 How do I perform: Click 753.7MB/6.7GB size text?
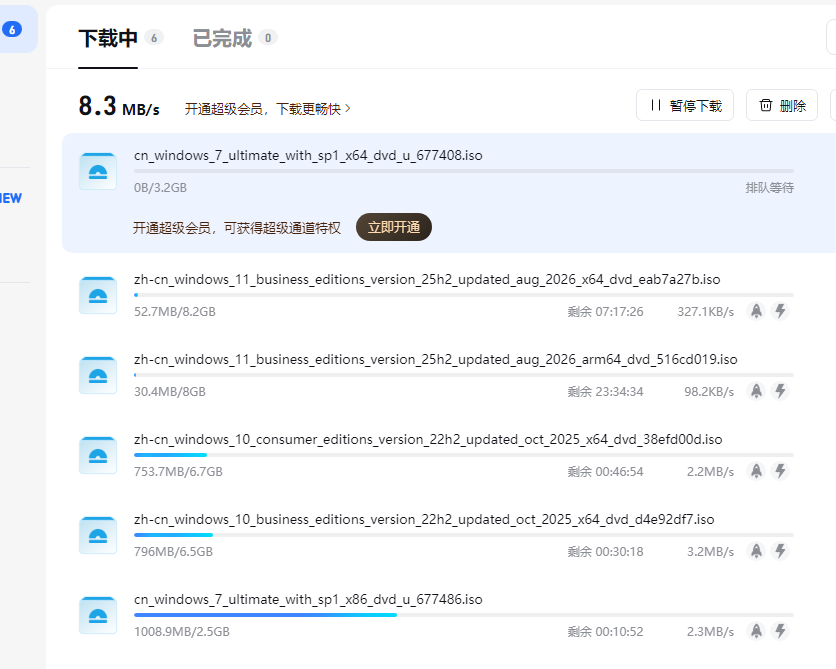point(178,471)
